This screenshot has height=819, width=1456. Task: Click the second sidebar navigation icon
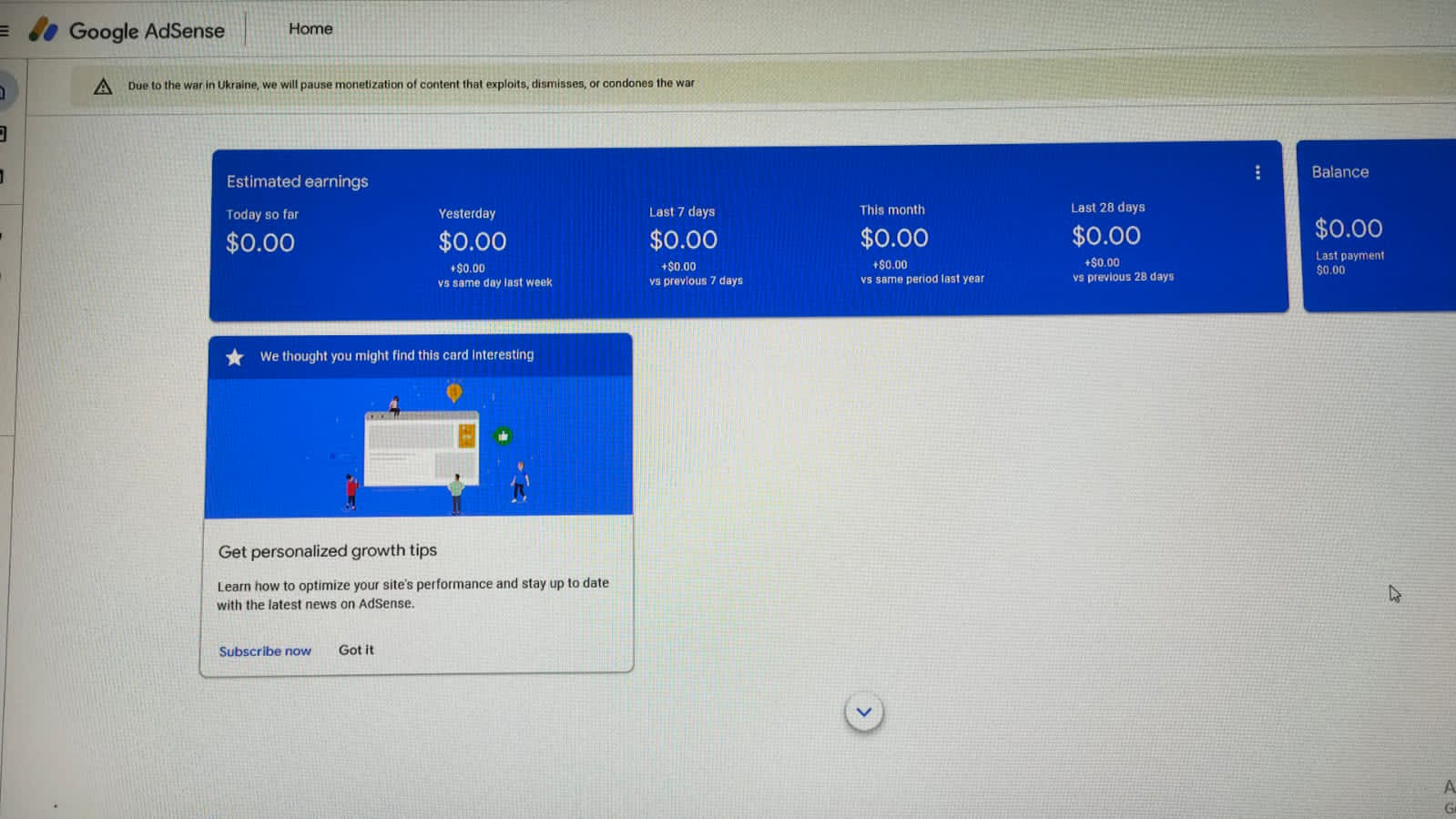pyautogui.click(x=4, y=135)
